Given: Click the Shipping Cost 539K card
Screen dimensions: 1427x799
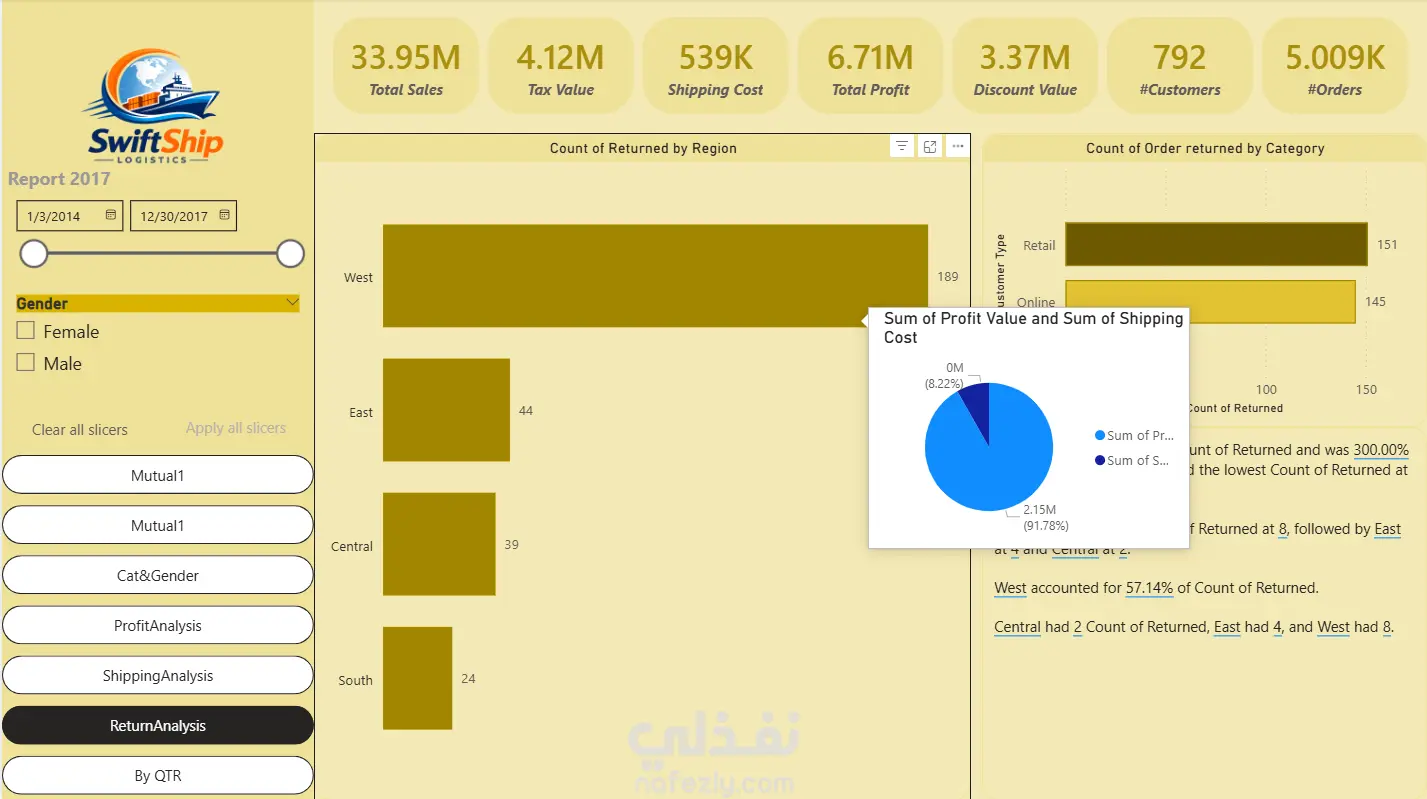Looking at the screenshot, I should [x=715, y=67].
